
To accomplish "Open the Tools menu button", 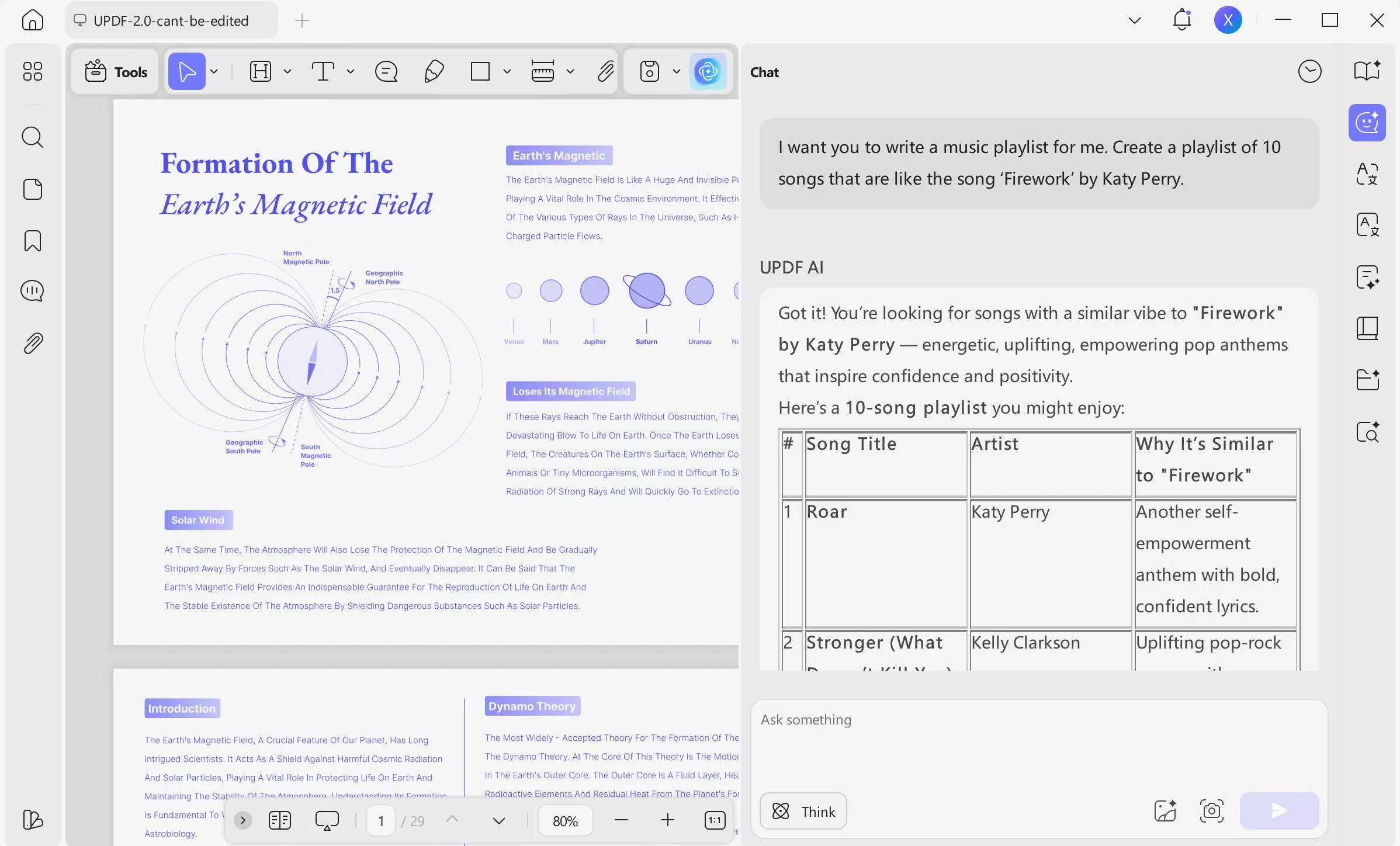I will (116, 71).
